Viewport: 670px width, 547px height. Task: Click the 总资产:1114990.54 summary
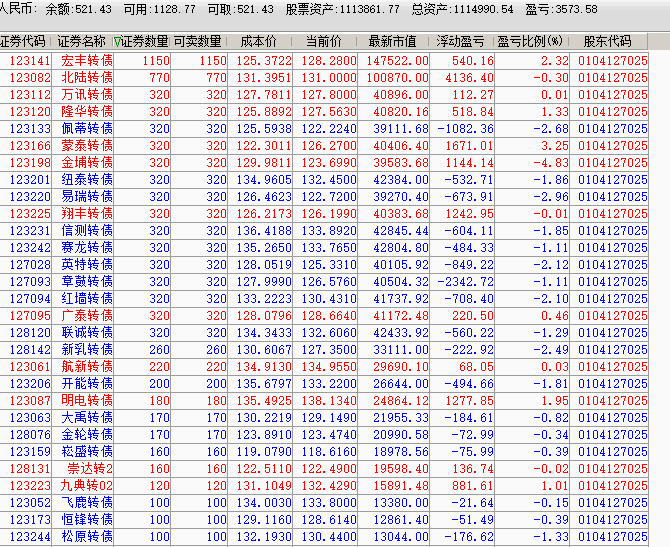click(x=462, y=9)
